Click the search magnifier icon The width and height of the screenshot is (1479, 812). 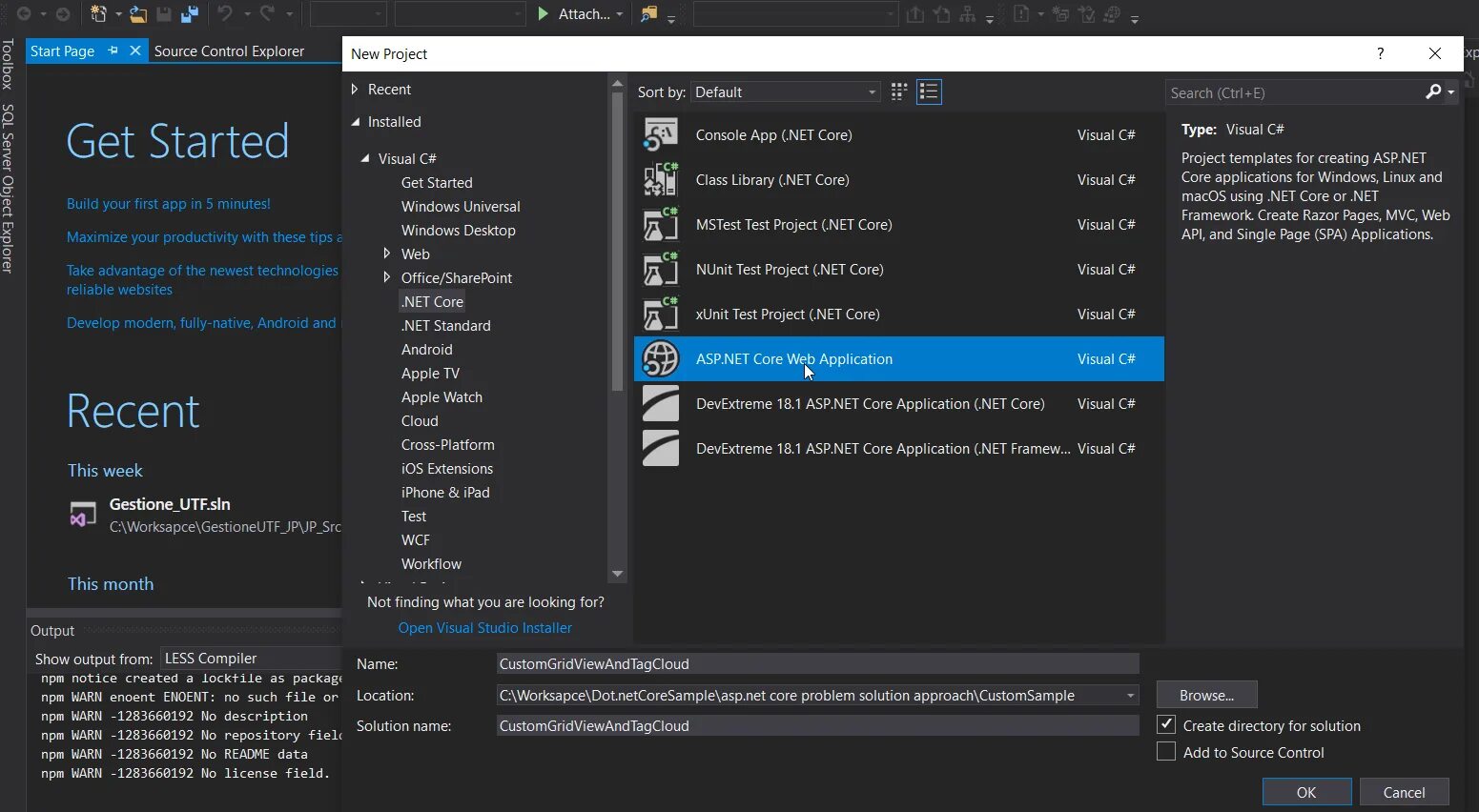pyautogui.click(x=1433, y=91)
